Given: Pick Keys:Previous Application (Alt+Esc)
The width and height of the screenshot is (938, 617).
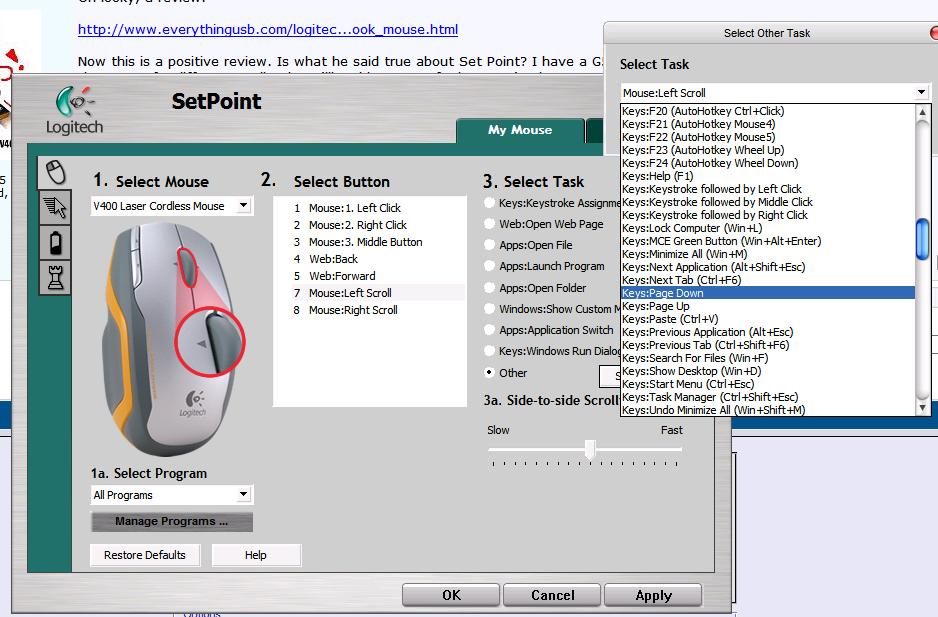Looking at the screenshot, I should [768, 332].
